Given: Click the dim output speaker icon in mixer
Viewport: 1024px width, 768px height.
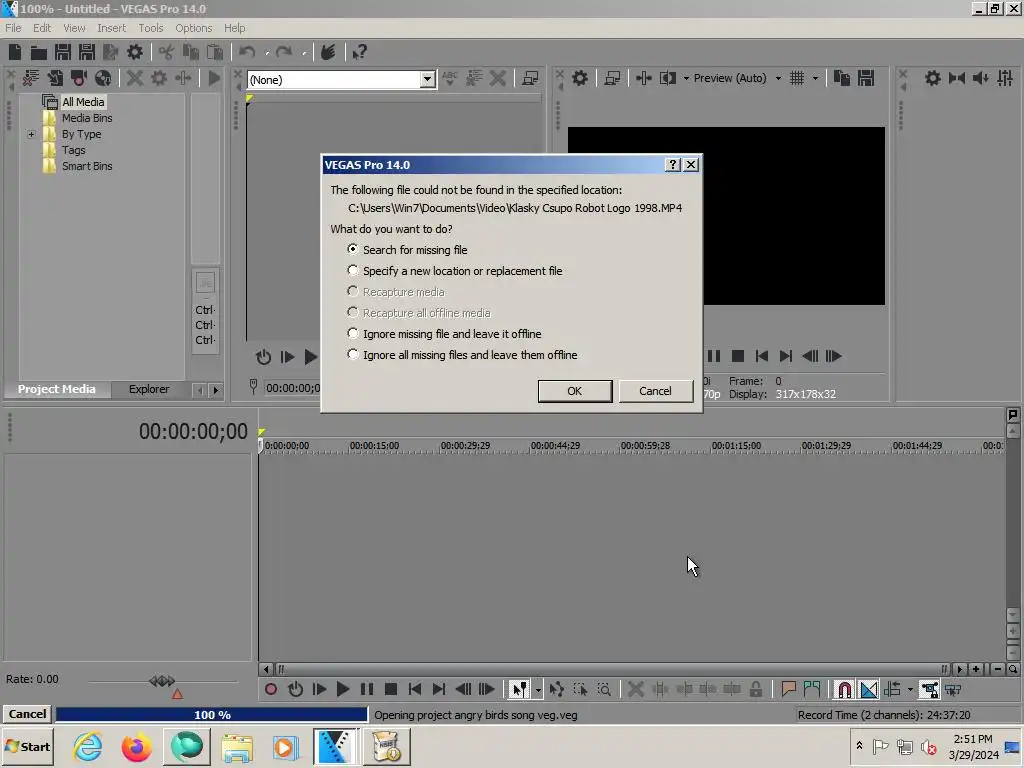Looking at the screenshot, I should [981, 78].
